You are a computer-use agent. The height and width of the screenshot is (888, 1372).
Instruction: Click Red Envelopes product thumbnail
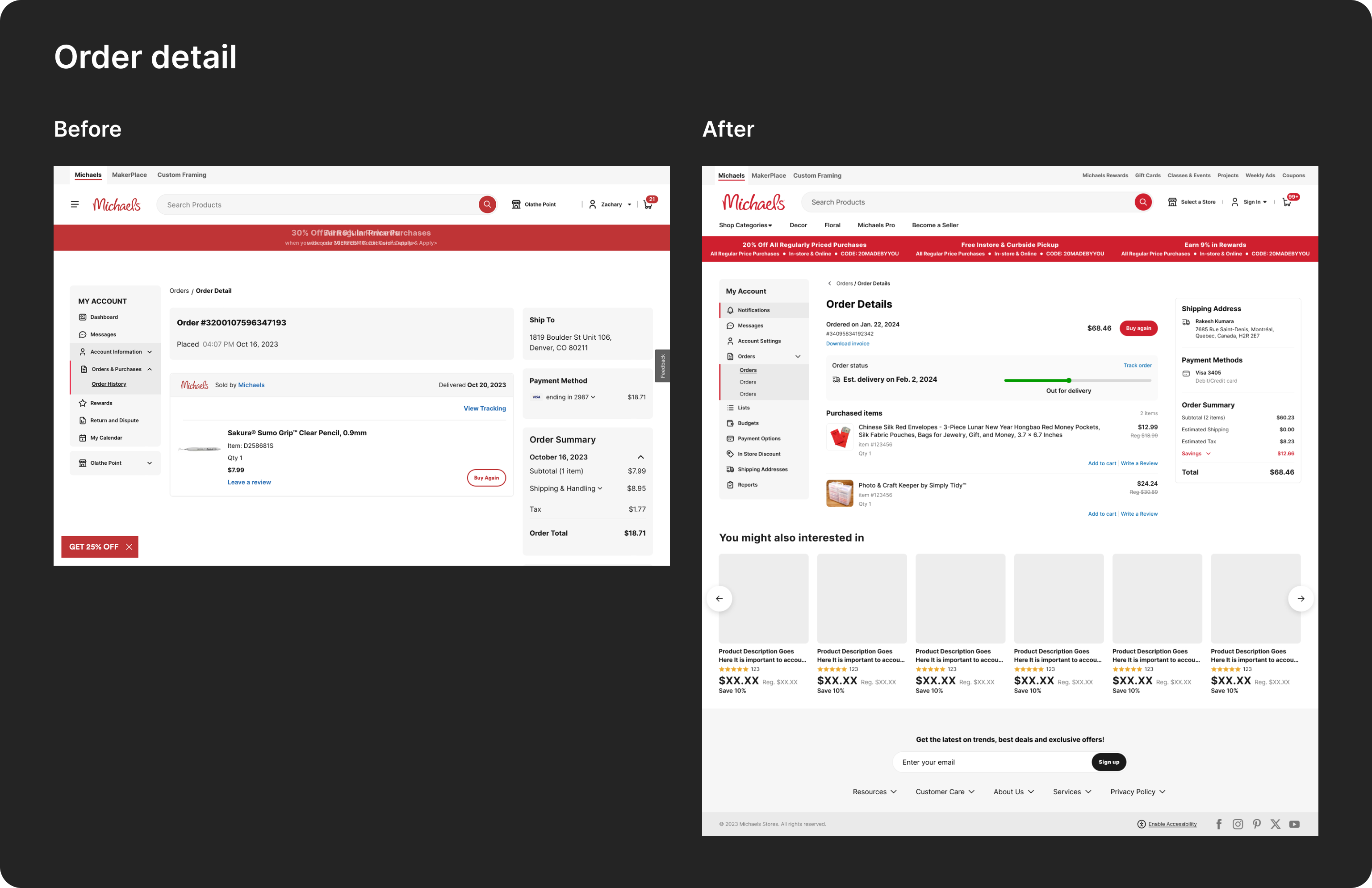tap(839, 438)
